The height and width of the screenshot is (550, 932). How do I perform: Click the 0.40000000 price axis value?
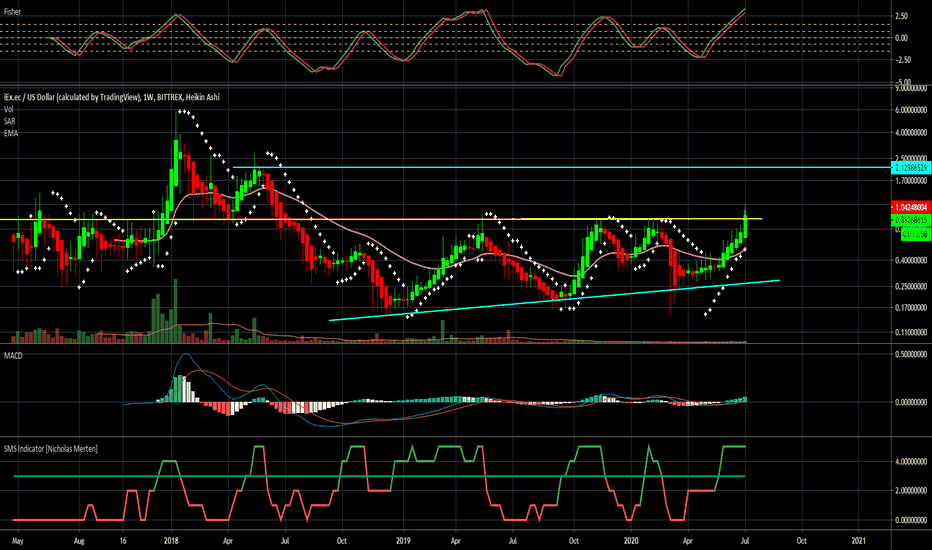coord(911,260)
